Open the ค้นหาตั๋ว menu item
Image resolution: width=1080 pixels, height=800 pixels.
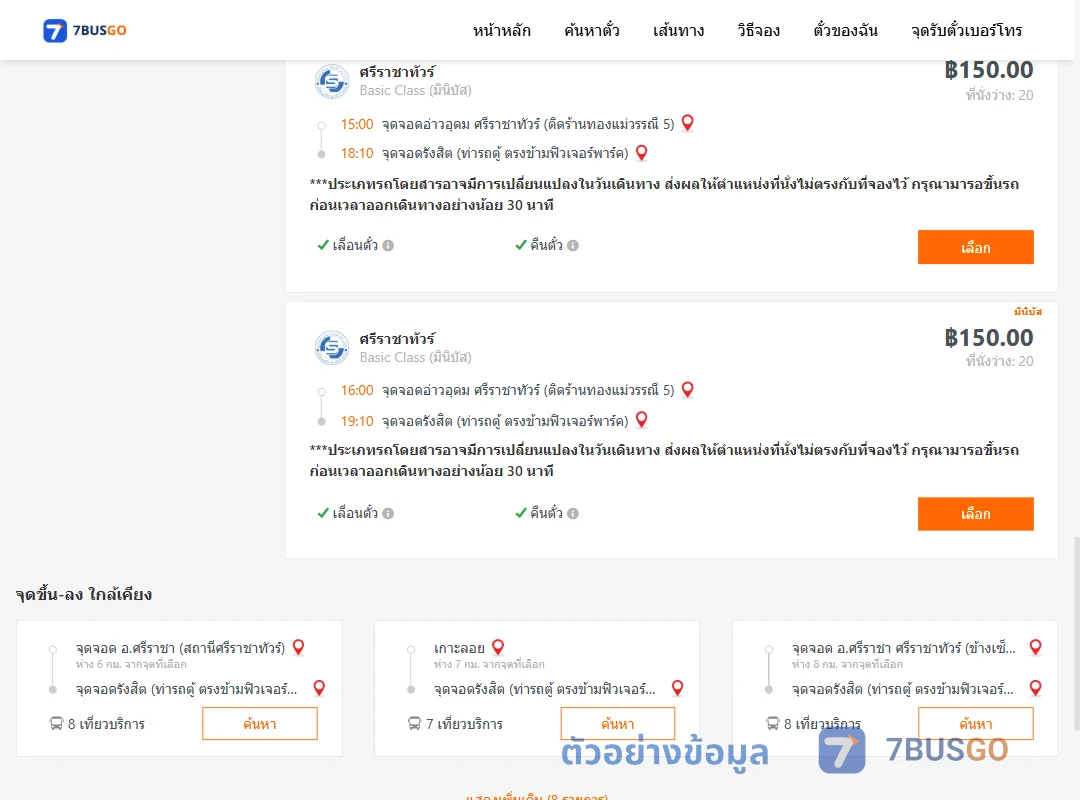coord(592,30)
